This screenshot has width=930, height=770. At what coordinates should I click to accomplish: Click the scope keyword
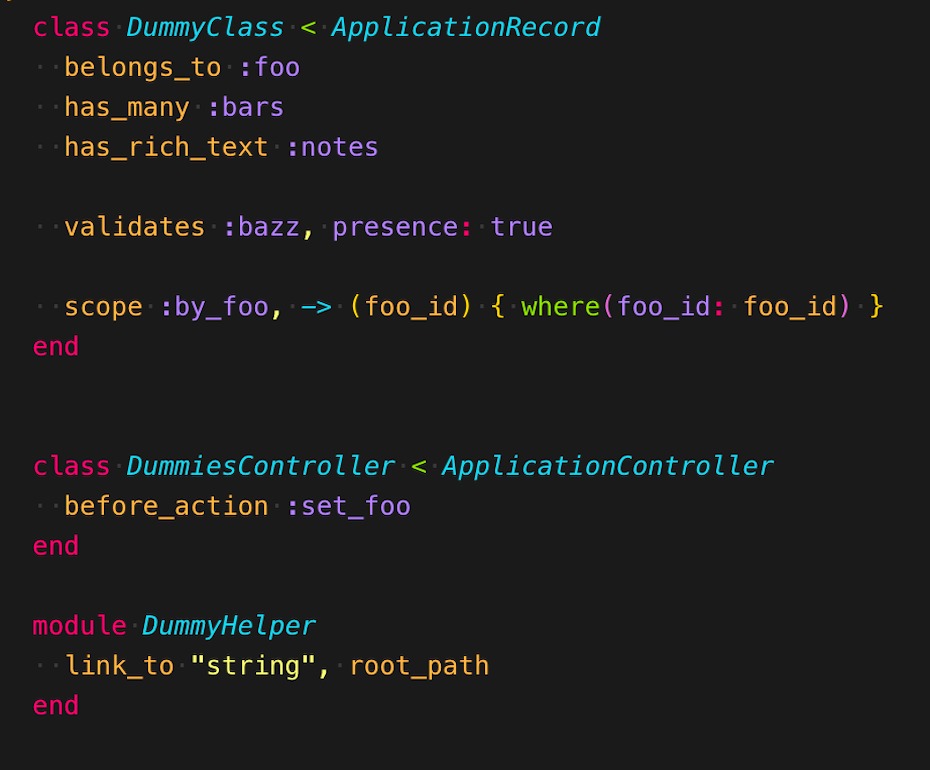pos(103,307)
